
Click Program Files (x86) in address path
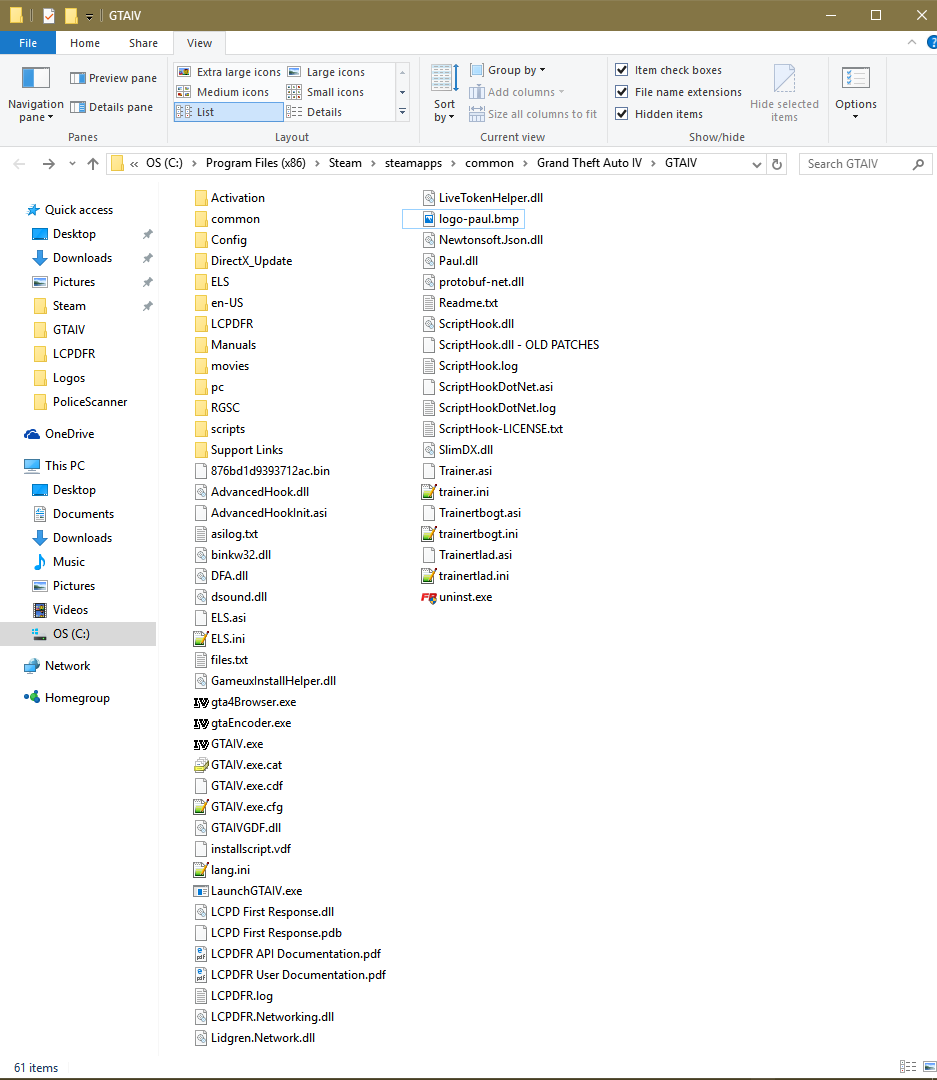coord(256,163)
